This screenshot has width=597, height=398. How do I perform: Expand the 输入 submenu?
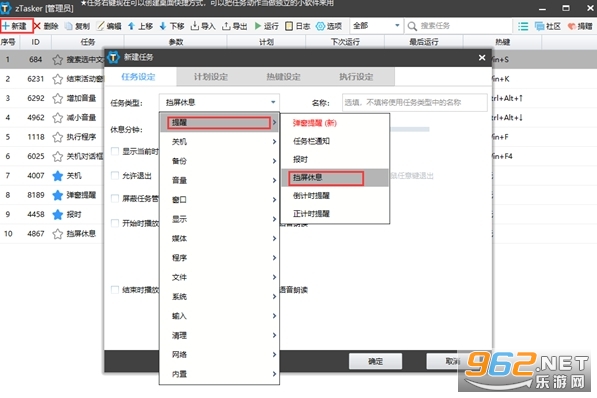[x=219, y=316]
